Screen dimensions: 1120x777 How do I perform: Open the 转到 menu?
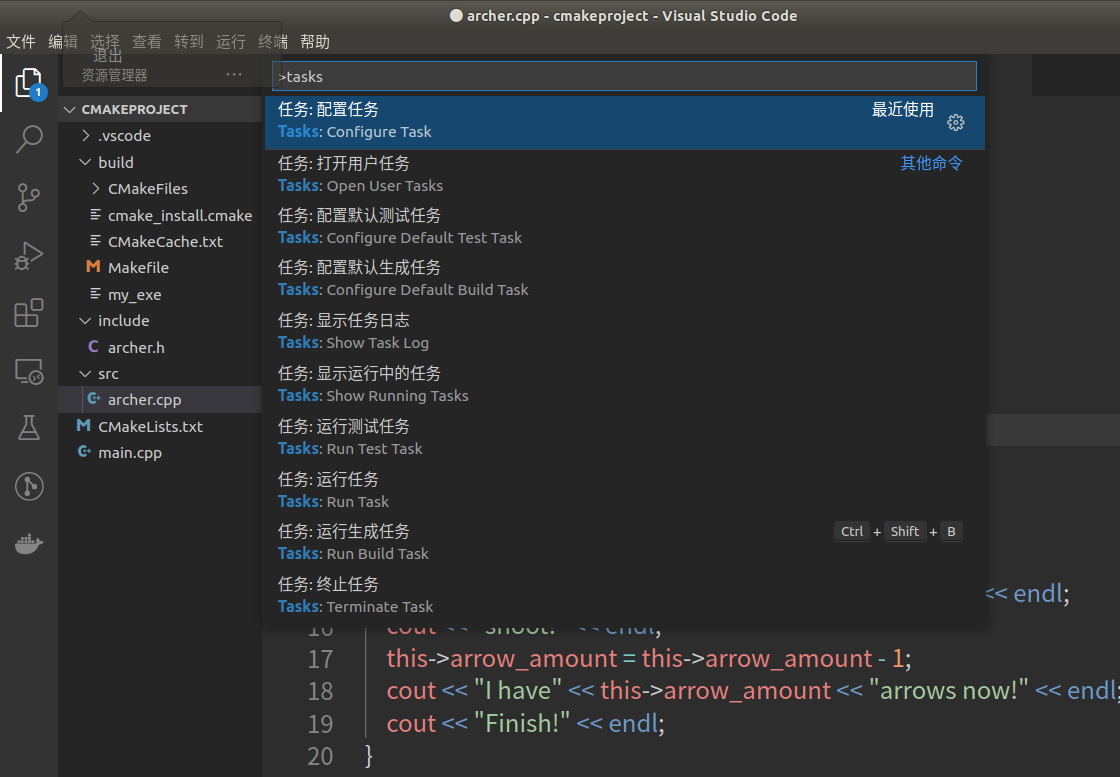click(189, 41)
